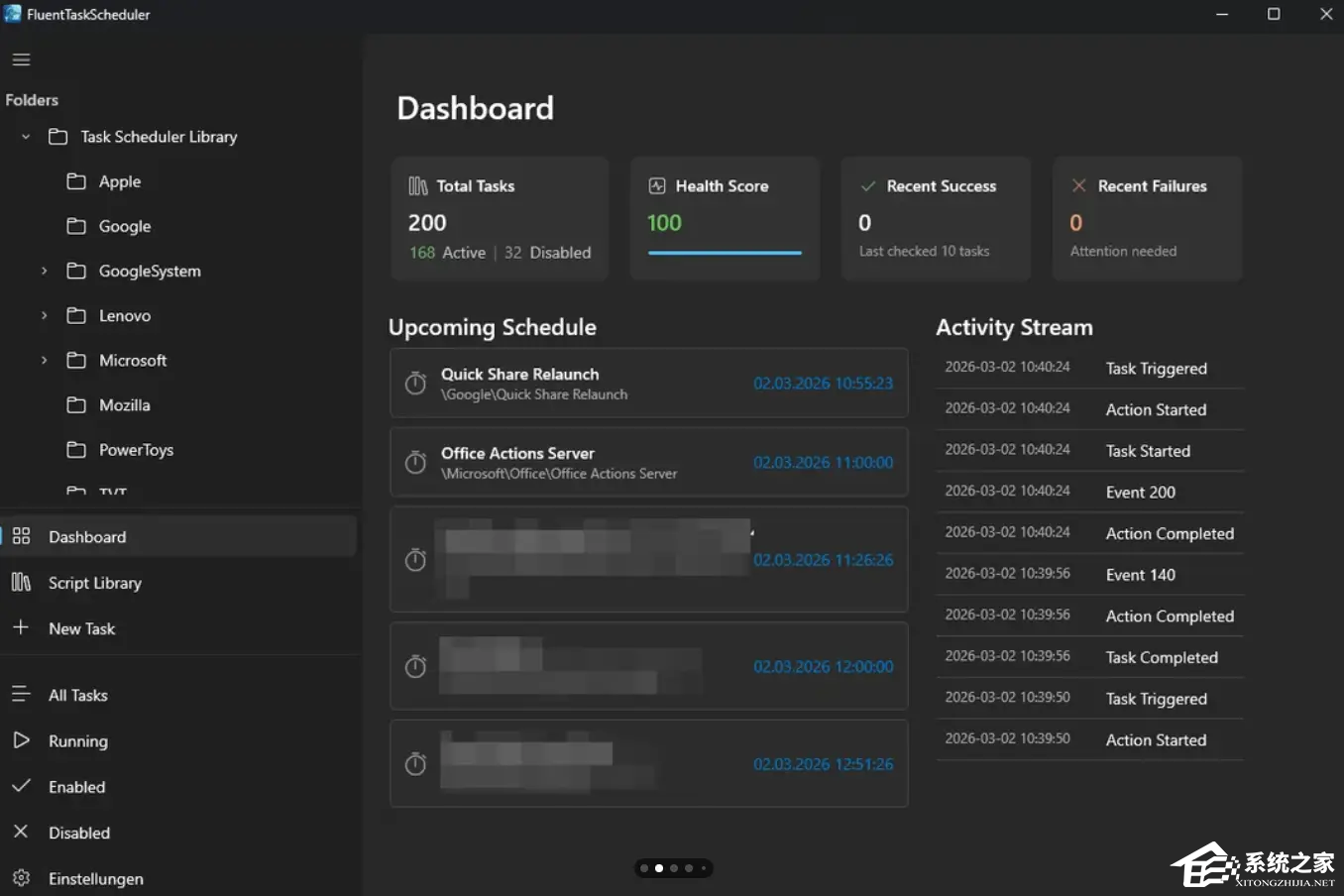Click the Task Scheduler Library folder icon
Screen dimensions: 1344x896
(58, 137)
